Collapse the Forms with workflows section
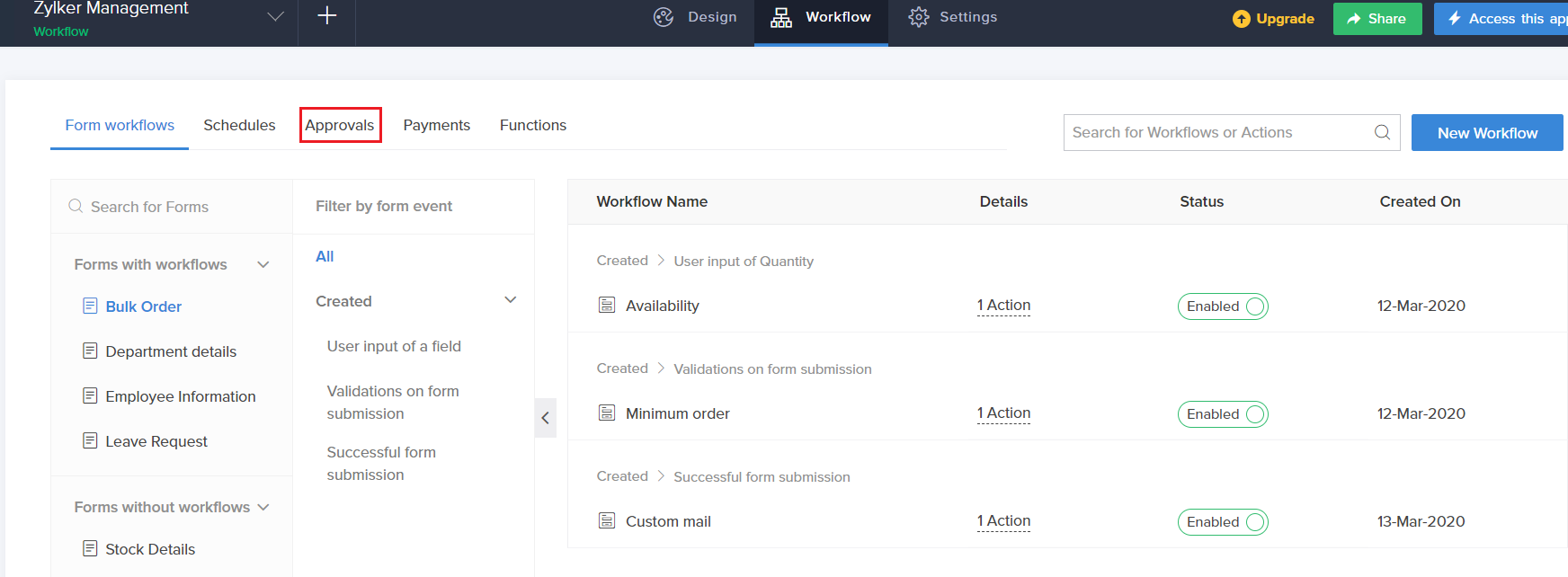The height and width of the screenshot is (577, 1568). click(x=263, y=264)
